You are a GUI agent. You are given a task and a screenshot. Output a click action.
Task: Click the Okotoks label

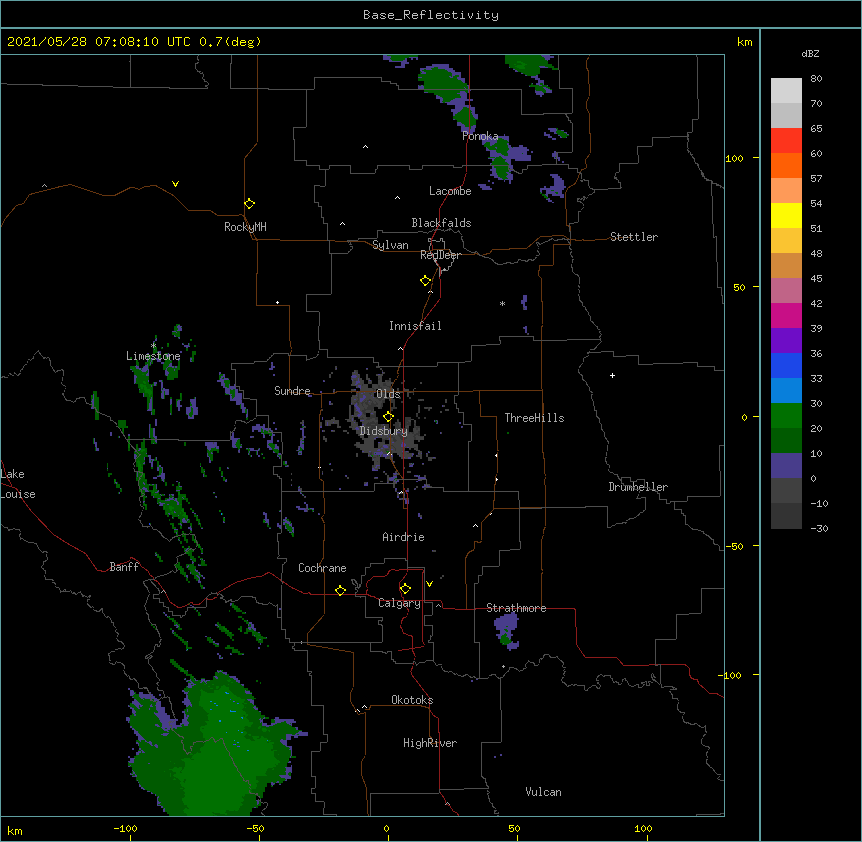[412, 700]
